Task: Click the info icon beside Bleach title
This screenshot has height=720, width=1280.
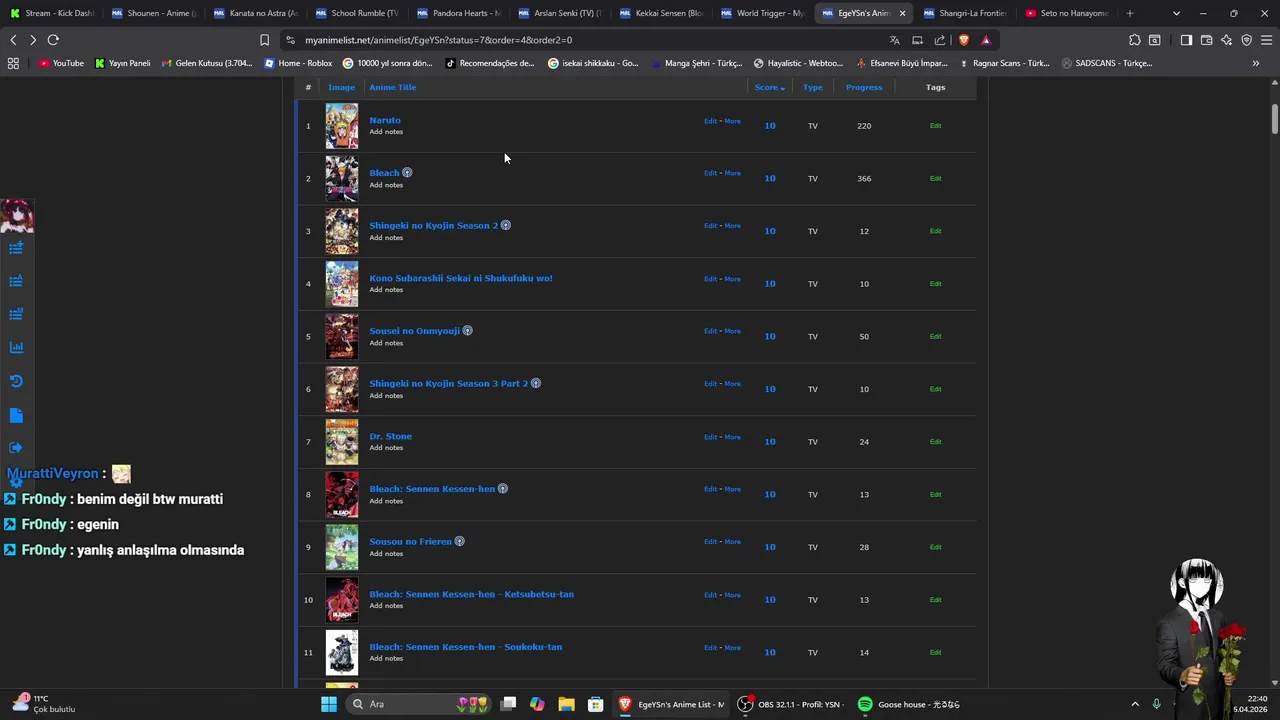Action: coord(407,173)
